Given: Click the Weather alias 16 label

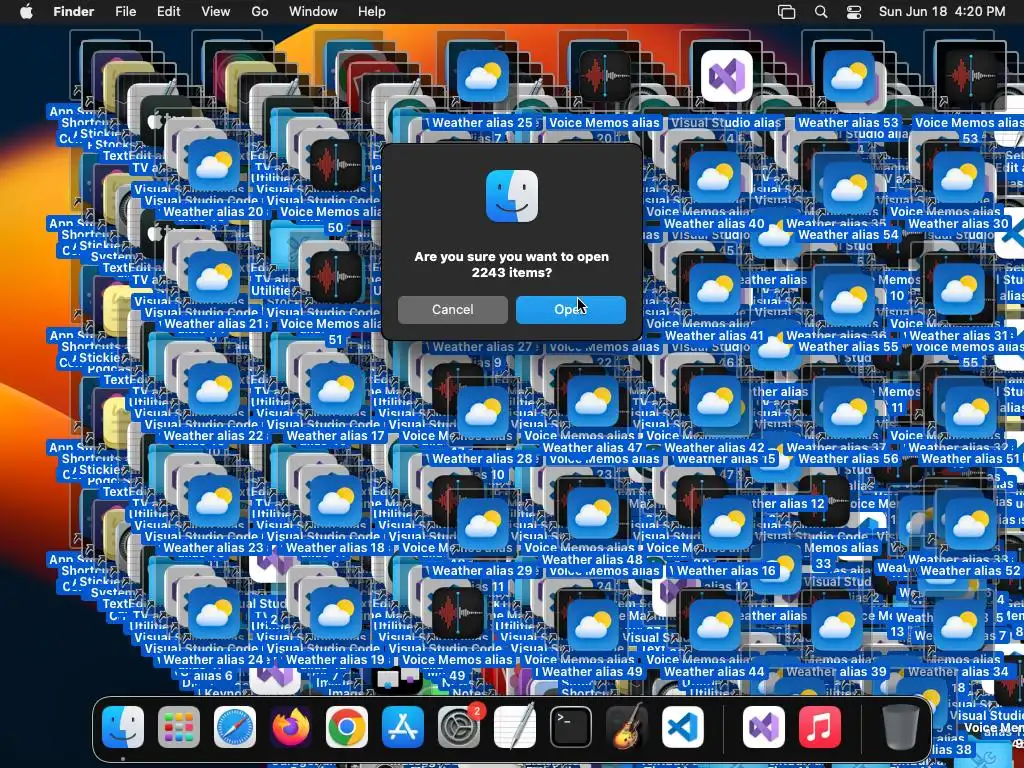Looking at the screenshot, I should (726, 571).
